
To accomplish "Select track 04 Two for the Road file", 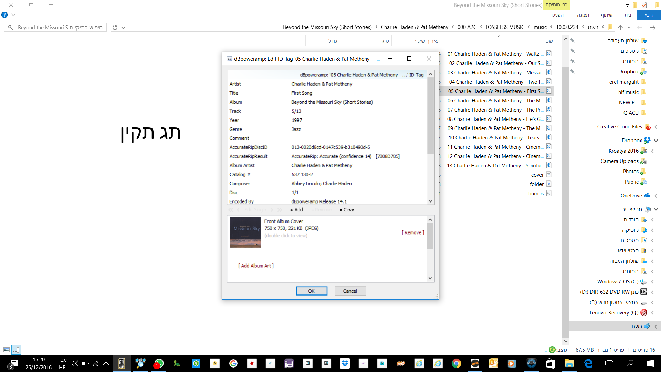I will click(x=499, y=82).
